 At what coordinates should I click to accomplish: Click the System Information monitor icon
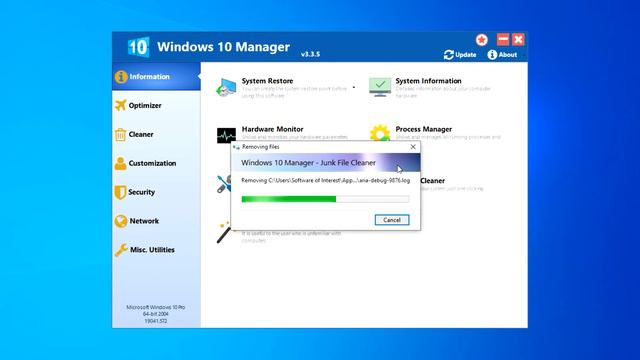(380, 87)
